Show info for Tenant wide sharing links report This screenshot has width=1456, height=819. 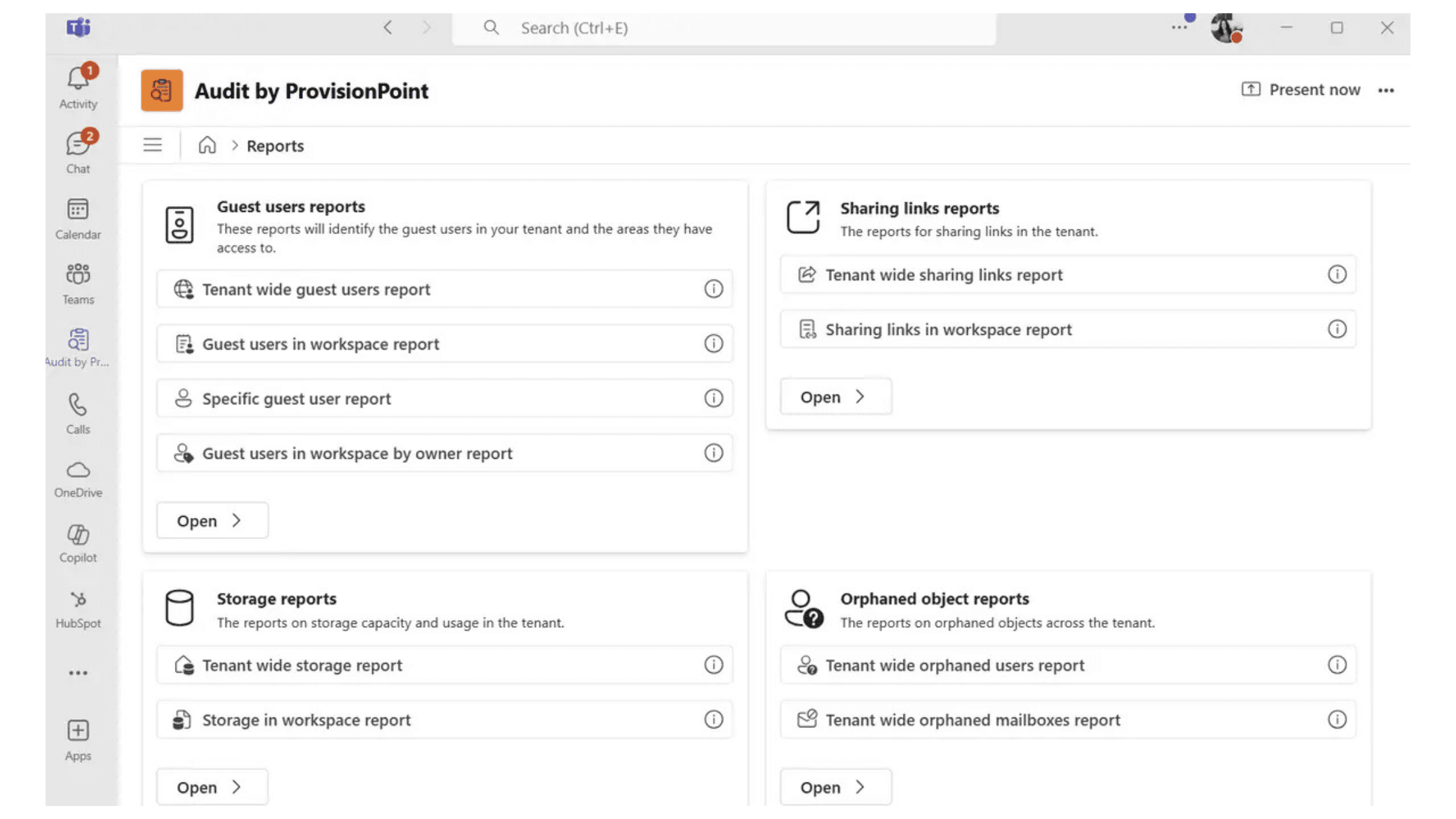click(x=1336, y=274)
